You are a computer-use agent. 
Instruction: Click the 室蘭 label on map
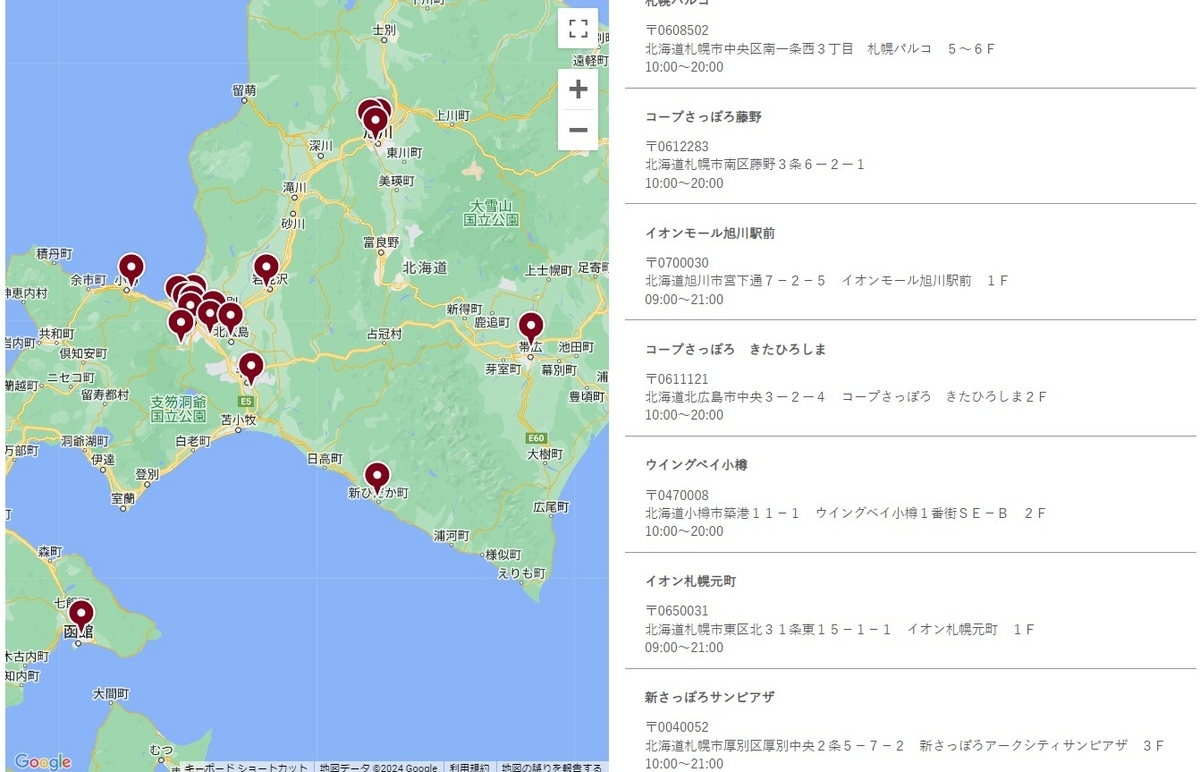pos(123,498)
